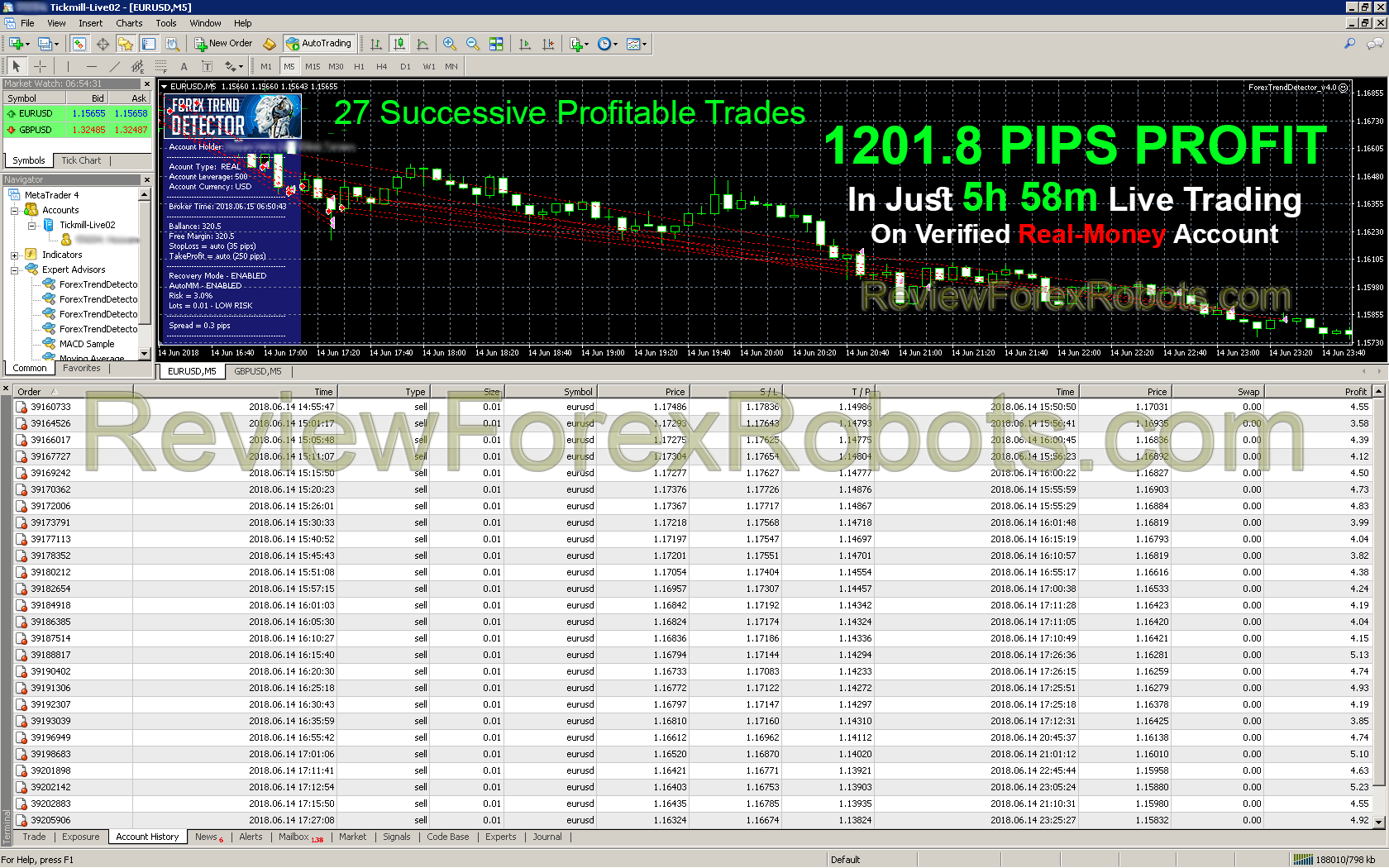Collapse the Tickmill-Live02 tree node

(31, 225)
